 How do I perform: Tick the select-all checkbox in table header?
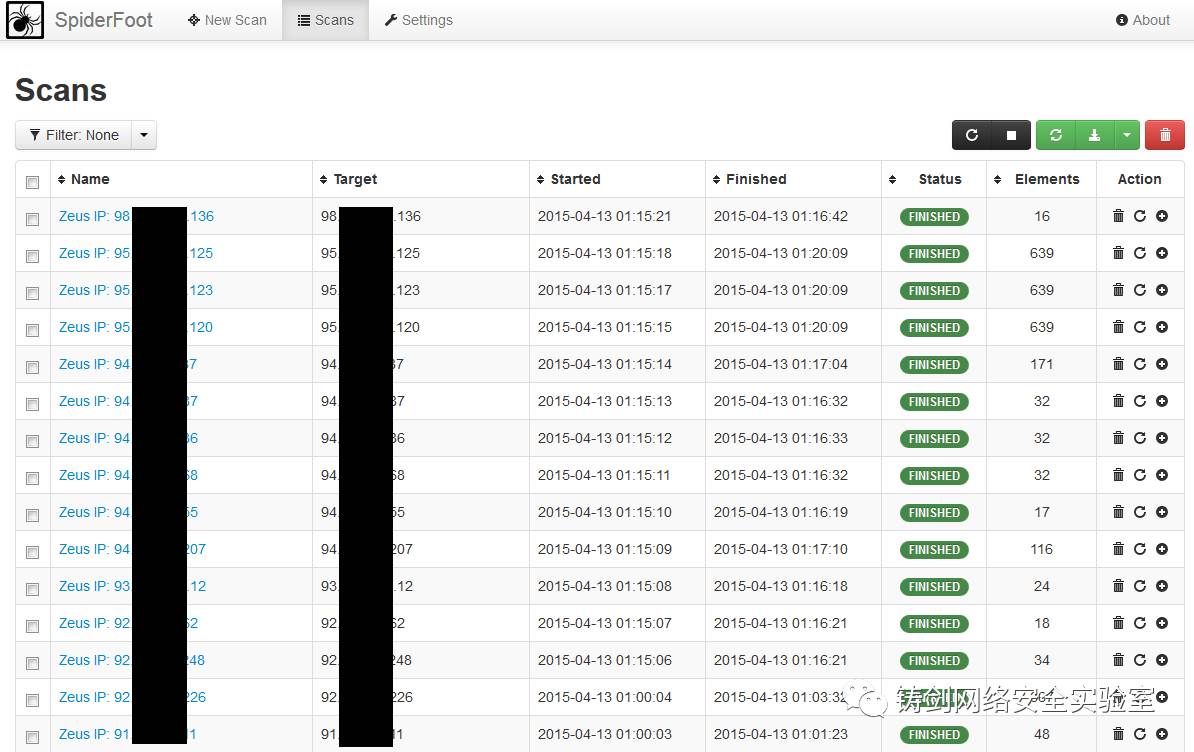coord(32,182)
